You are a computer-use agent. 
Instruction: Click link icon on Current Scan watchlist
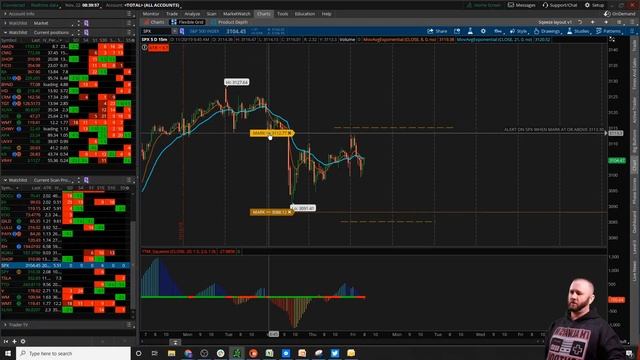pyautogui.click(x=86, y=180)
